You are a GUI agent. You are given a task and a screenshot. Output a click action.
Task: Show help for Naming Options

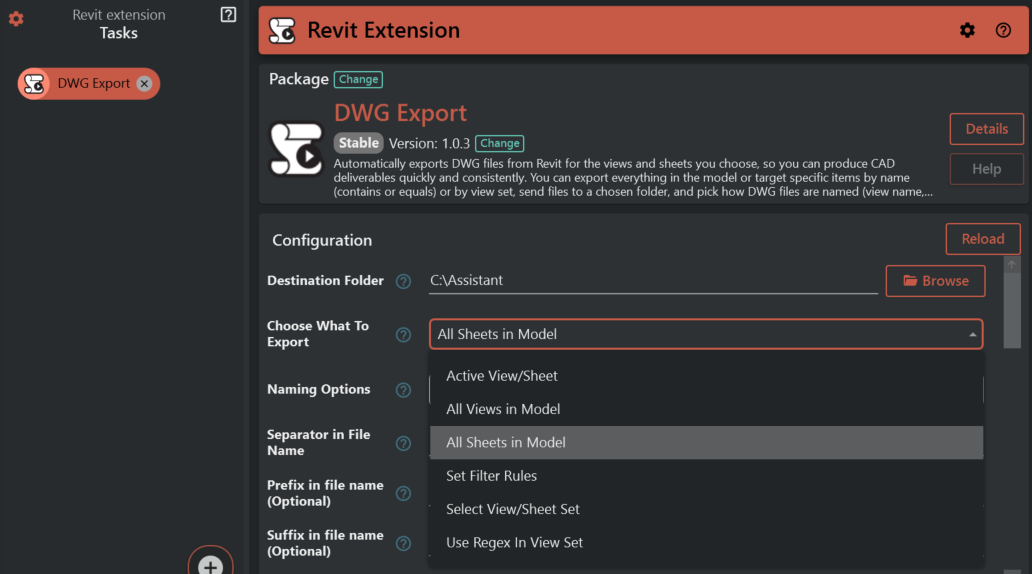(403, 390)
